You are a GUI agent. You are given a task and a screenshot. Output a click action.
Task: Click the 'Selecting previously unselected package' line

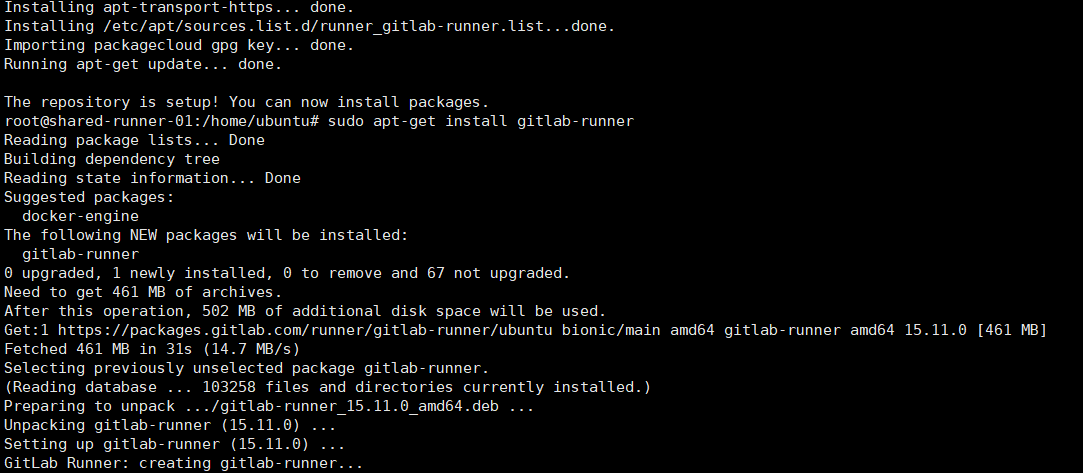[x=246, y=368]
